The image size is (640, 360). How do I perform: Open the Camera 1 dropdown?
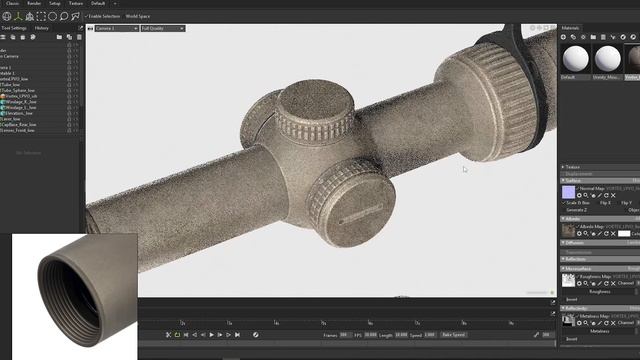[117, 29]
